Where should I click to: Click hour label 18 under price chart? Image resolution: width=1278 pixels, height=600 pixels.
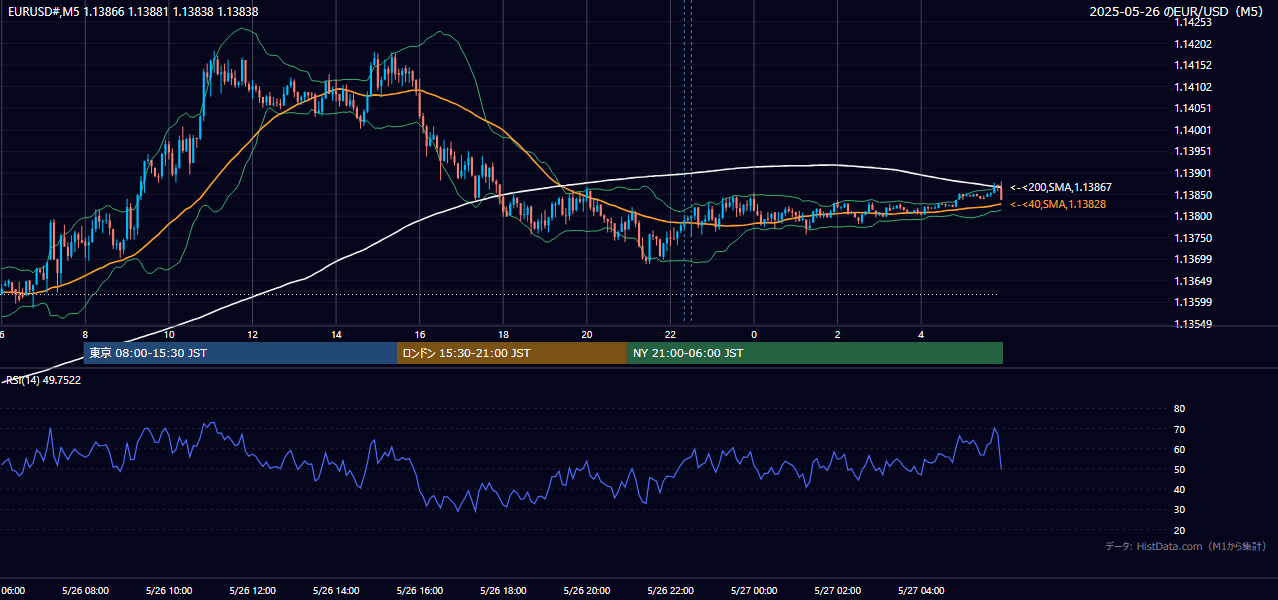point(503,334)
